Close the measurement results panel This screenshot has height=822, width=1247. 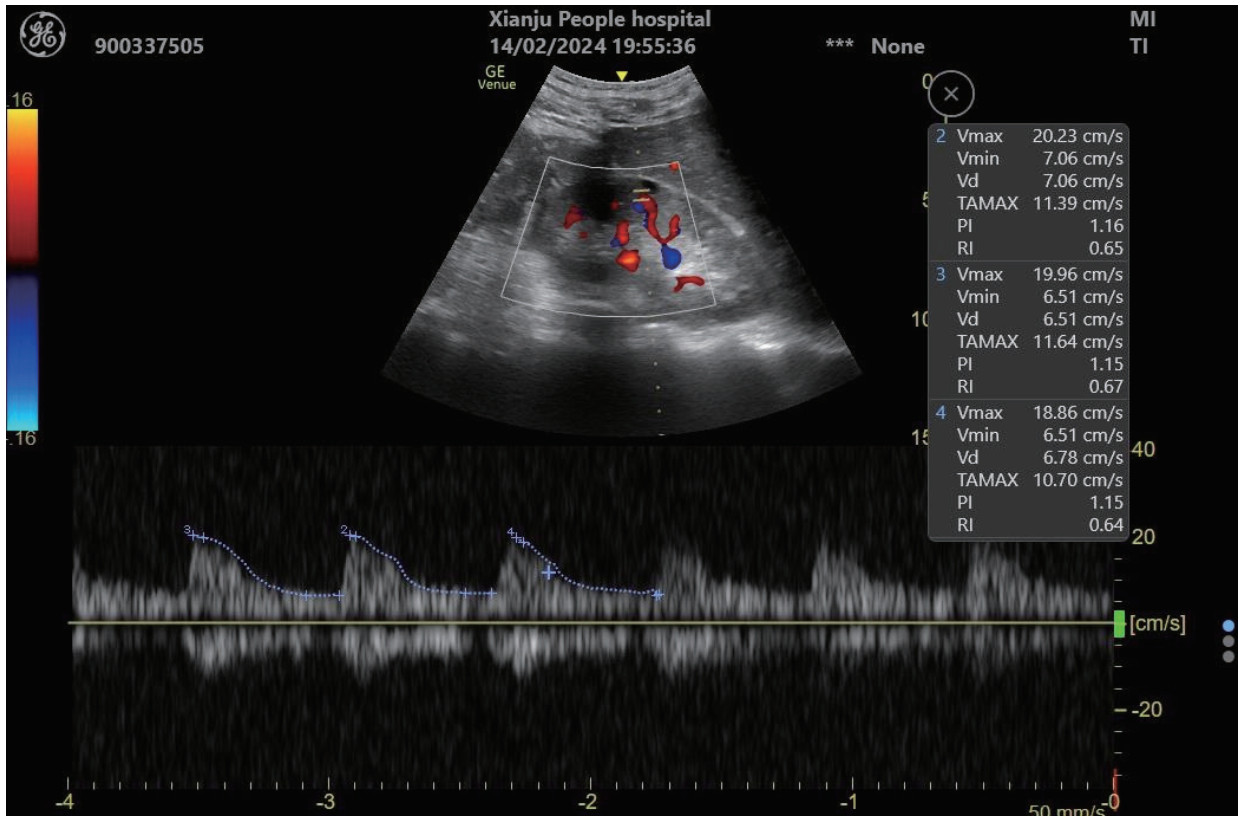(x=951, y=94)
